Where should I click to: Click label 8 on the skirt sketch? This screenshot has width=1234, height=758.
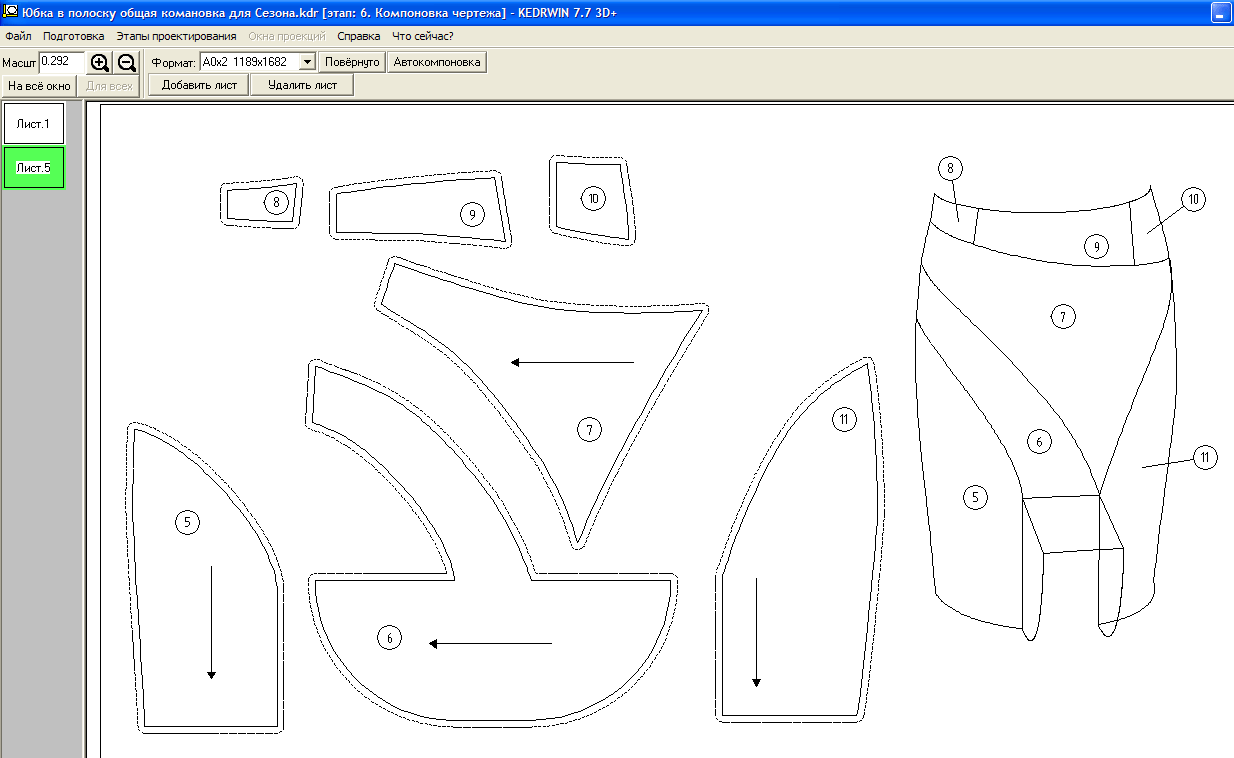(951, 168)
